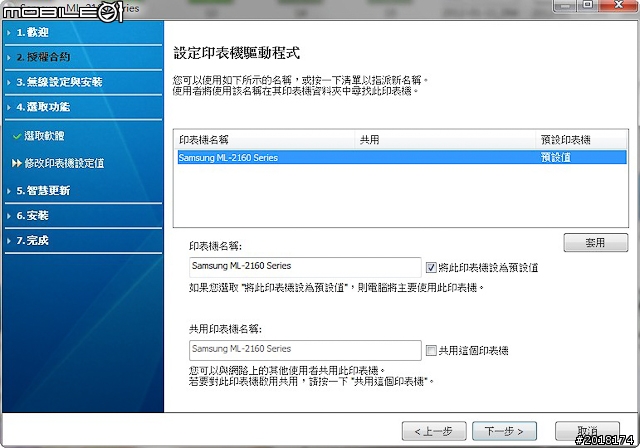Enable 共用這個印表機 checkbox
This screenshot has width=640, height=448.
(431, 350)
